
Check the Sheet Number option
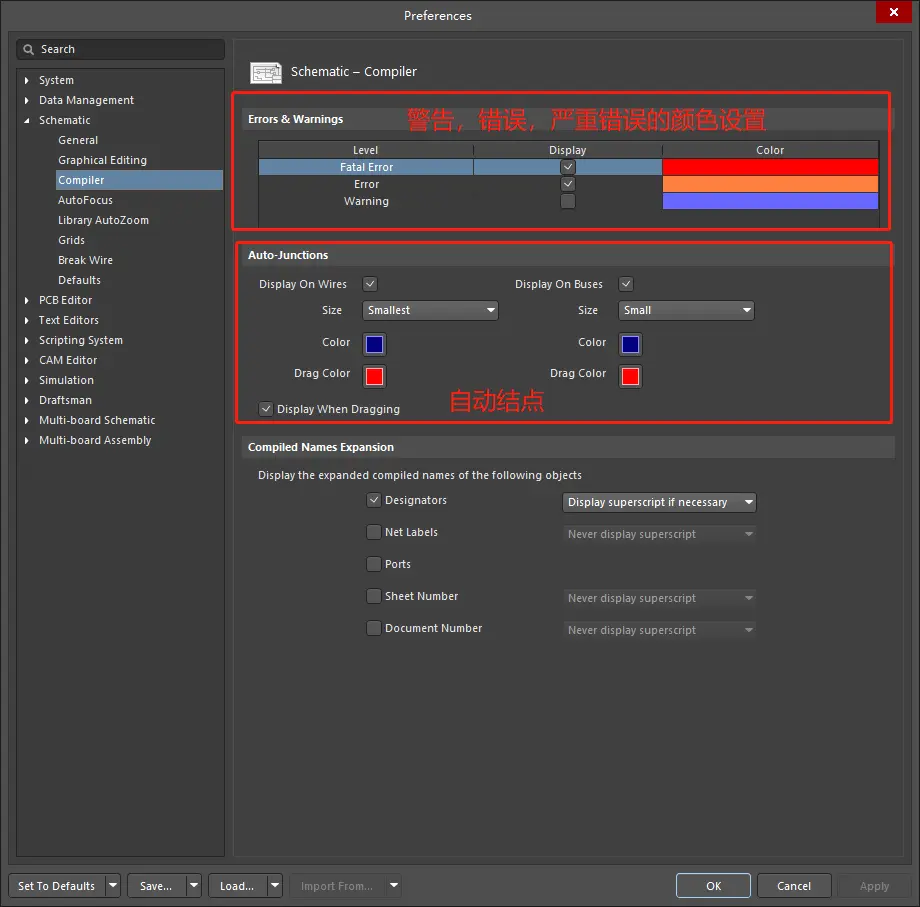point(374,596)
